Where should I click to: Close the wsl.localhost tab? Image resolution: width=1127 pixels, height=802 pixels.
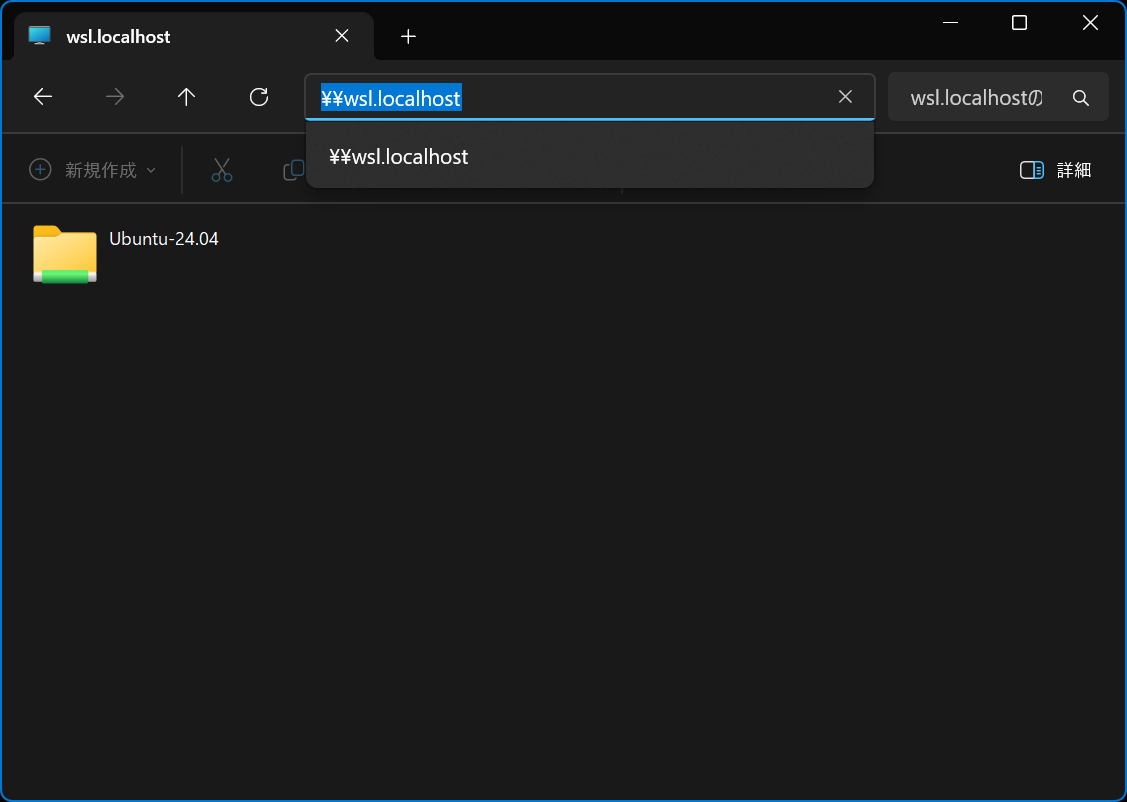[342, 36]
